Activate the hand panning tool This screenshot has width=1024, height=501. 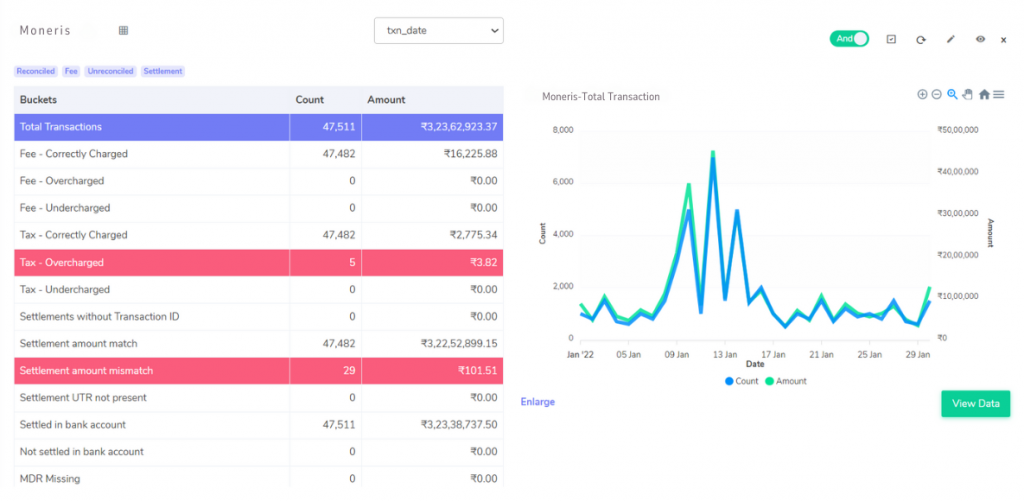(967, 95)
